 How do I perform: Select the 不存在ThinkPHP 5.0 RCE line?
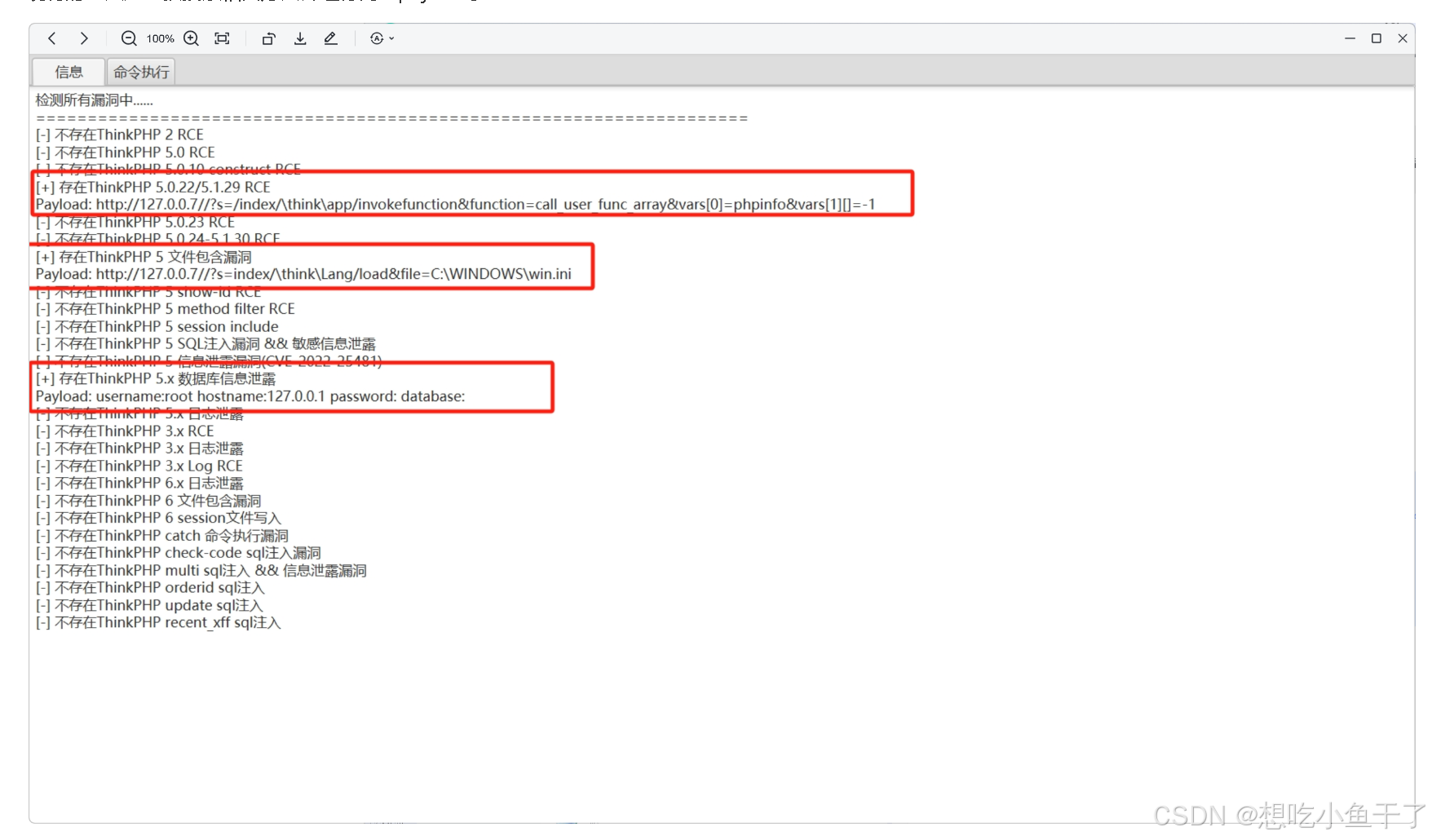[126, 153]
